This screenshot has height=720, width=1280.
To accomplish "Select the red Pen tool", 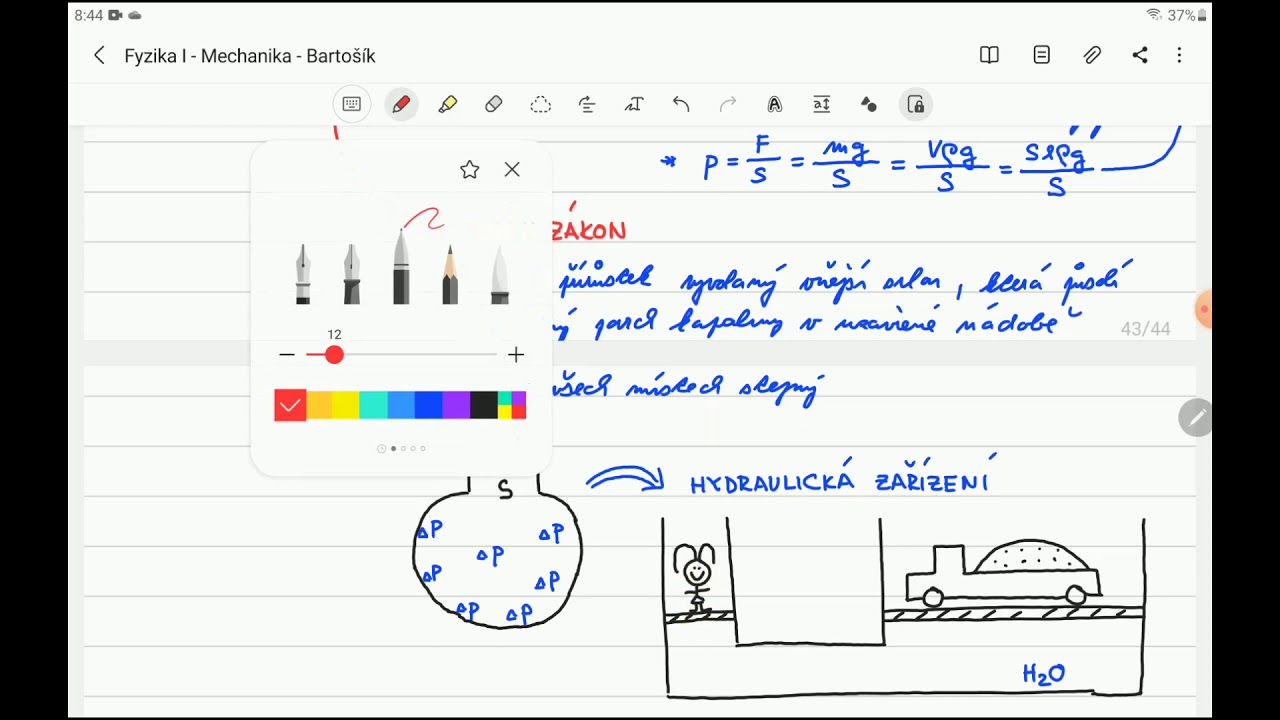I will pos(401,104).
